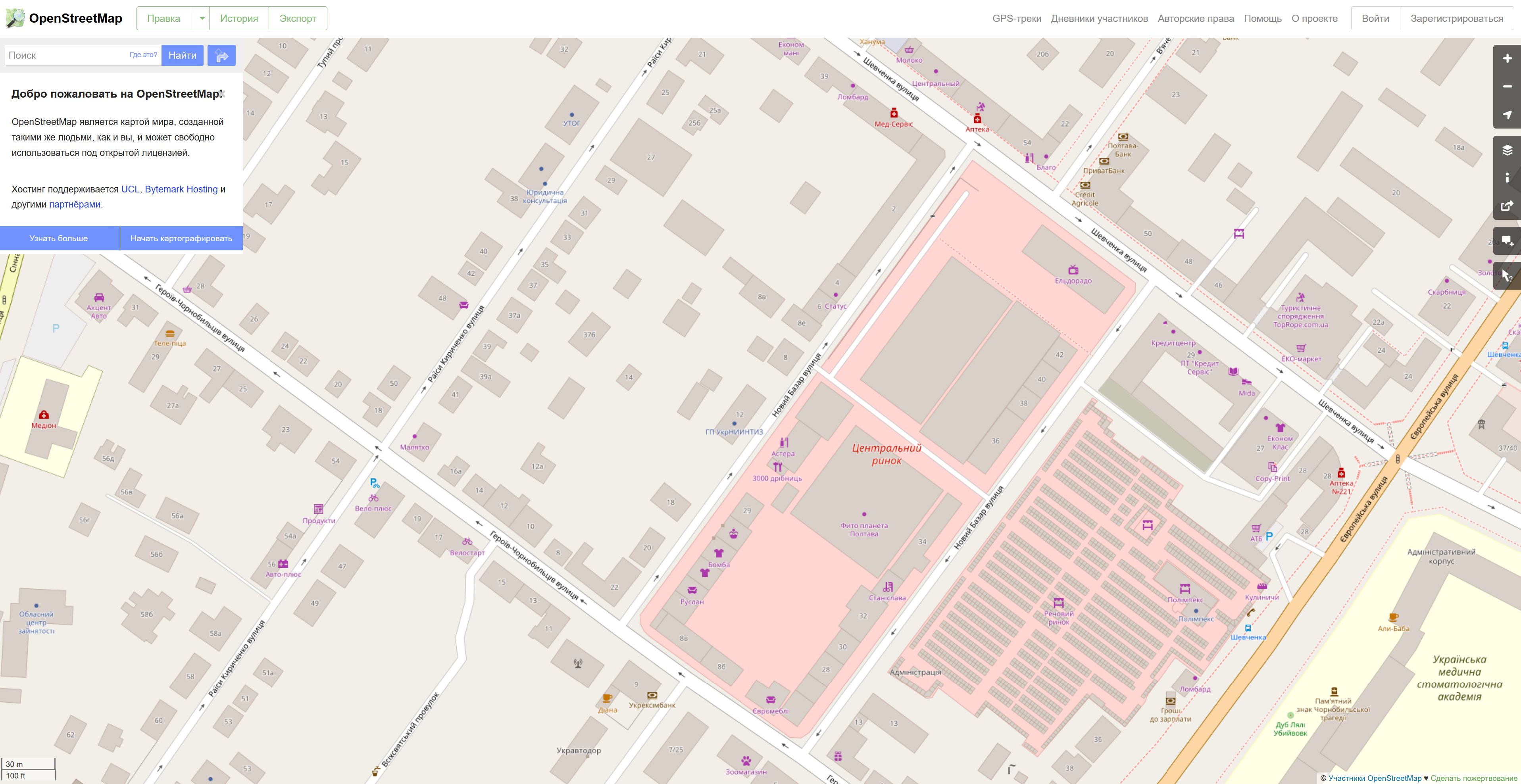Open the map layers panel
The height and width of the screenshot is (784, 1521).
pyautogui.click(x=1507, y=150)
